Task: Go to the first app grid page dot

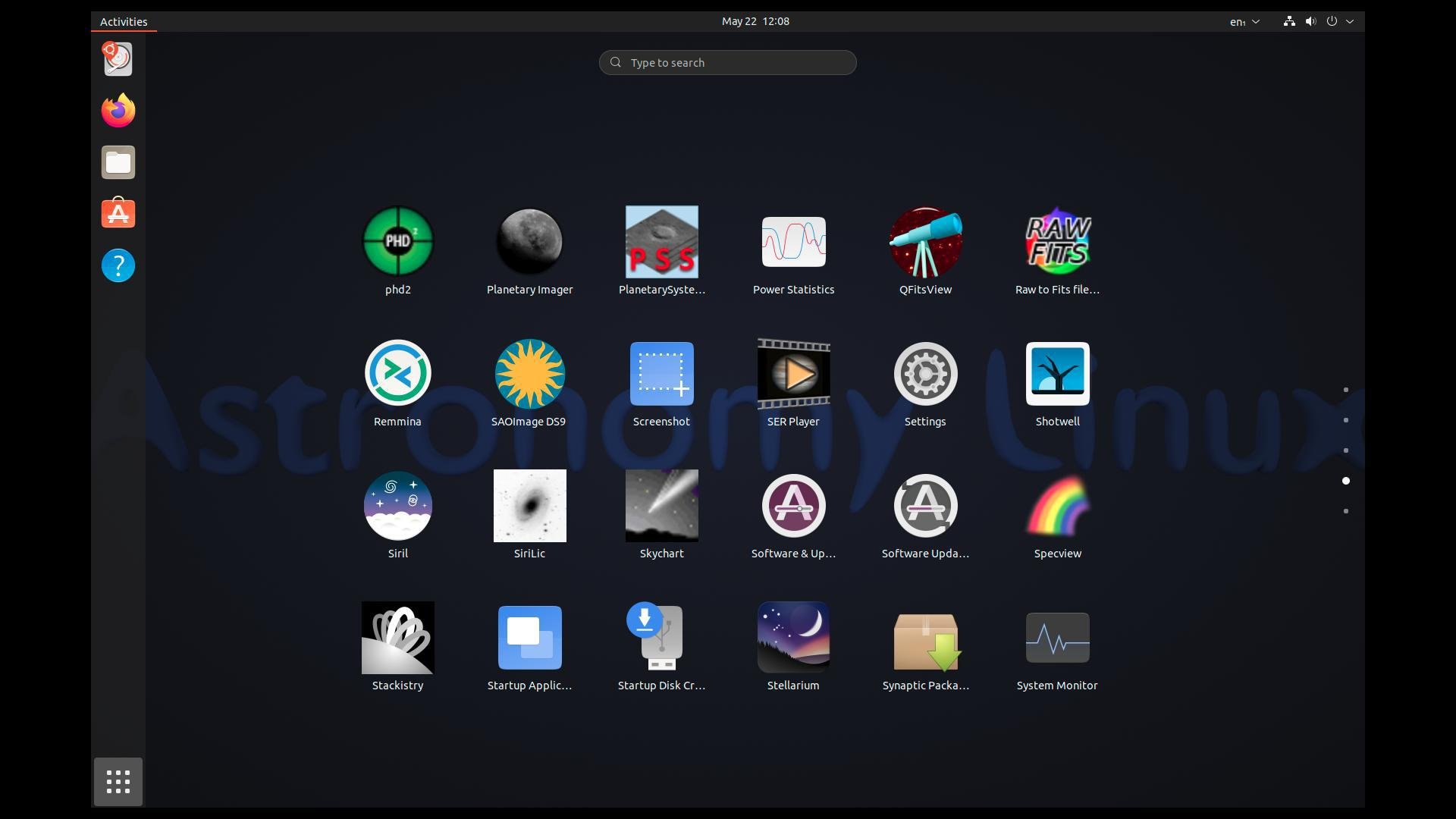Action: (1346, 390)
